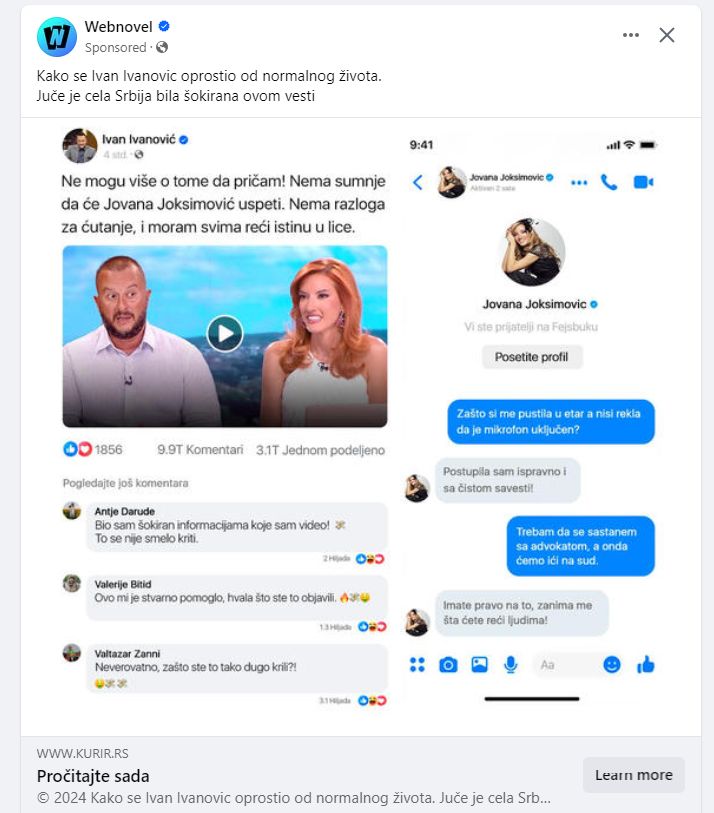The width and height of the screenshot is (714, 813).
Task: Tap the phone call icon in Messenger
Action: 609,182
